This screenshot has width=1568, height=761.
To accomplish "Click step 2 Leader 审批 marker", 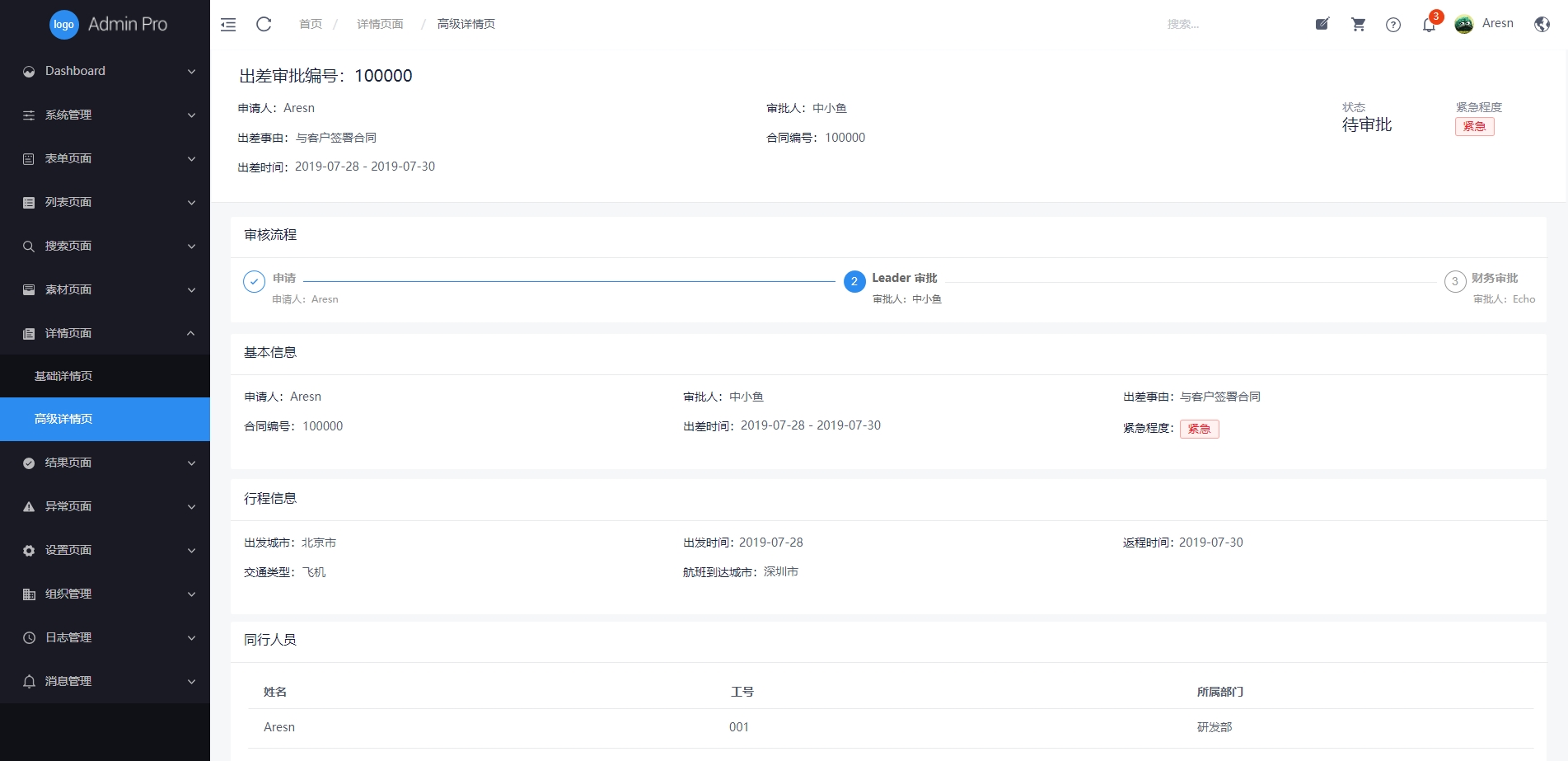I will click(854, 282).
